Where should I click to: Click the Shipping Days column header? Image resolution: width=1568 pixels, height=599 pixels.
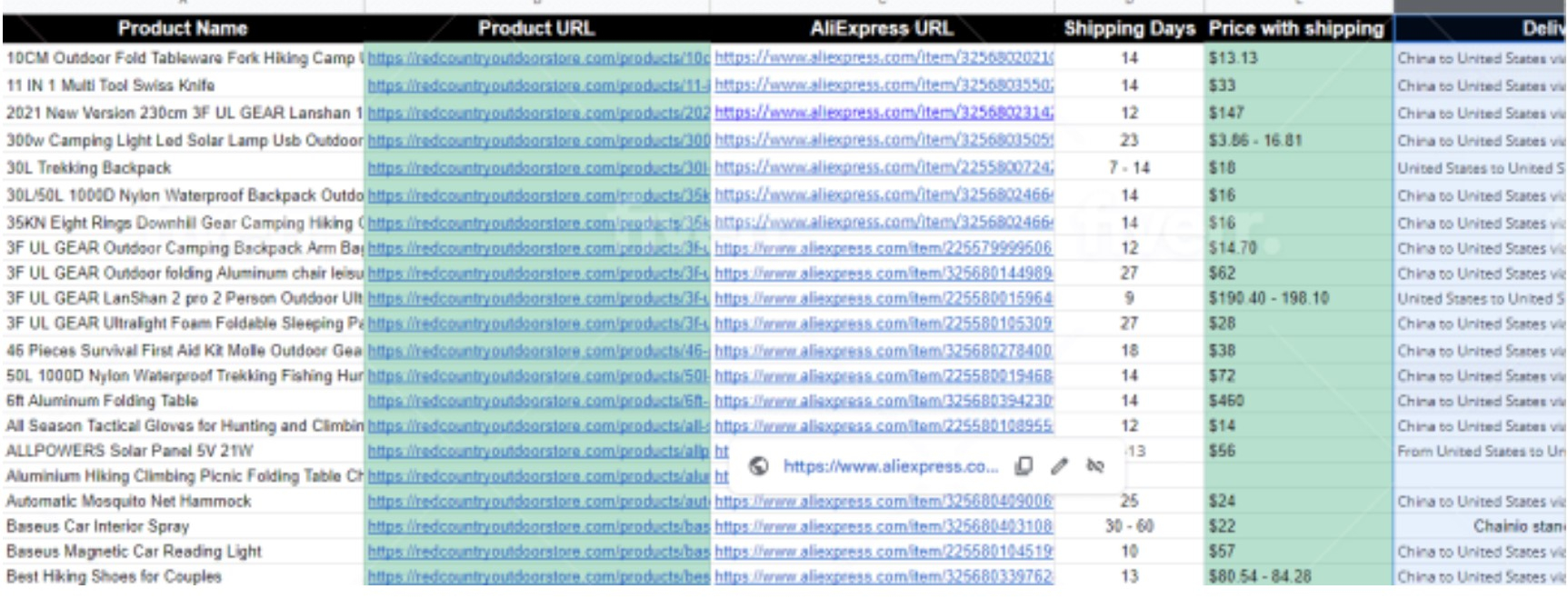(x=1129, y=29)
